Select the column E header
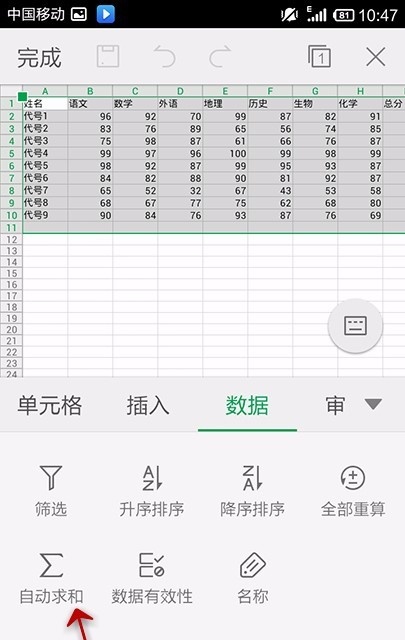405x640 pixels. (225, 91)
